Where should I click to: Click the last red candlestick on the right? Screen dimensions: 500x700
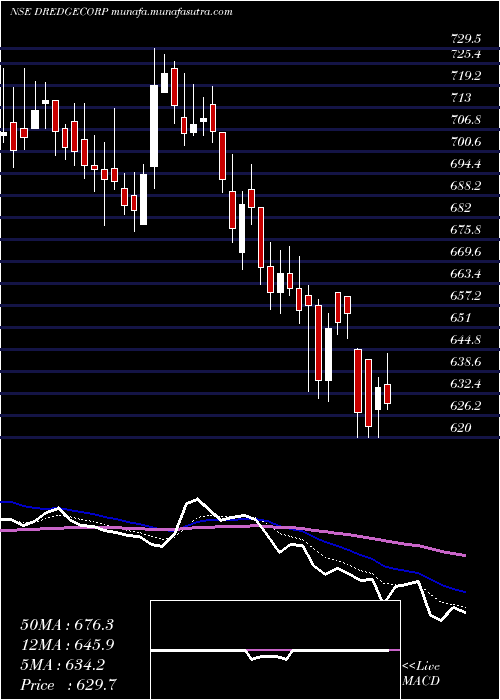(x=388, y=394)
